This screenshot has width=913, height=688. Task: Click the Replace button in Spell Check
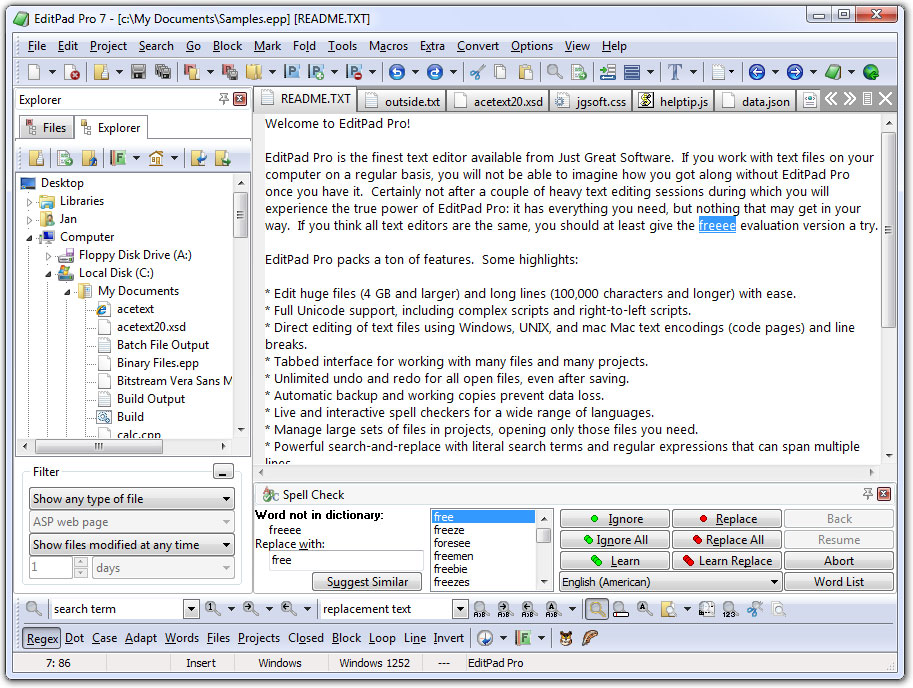click(x=727, y=519)
